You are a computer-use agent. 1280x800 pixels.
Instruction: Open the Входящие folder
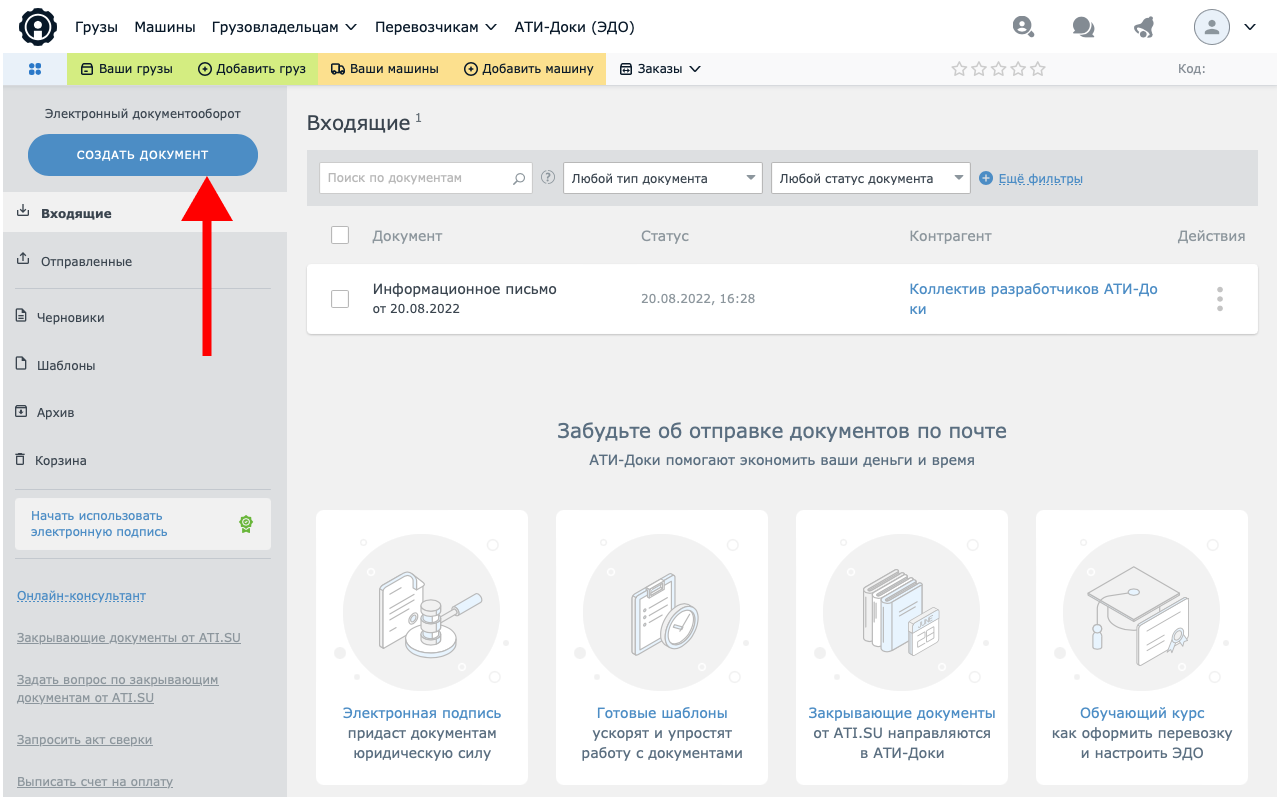[x=145, y=213]
